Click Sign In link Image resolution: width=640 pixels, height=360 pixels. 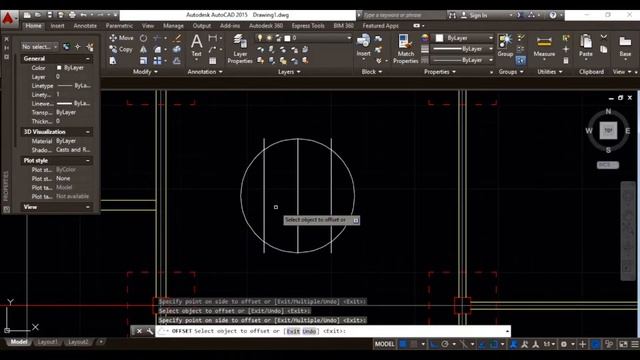point(478,15)
